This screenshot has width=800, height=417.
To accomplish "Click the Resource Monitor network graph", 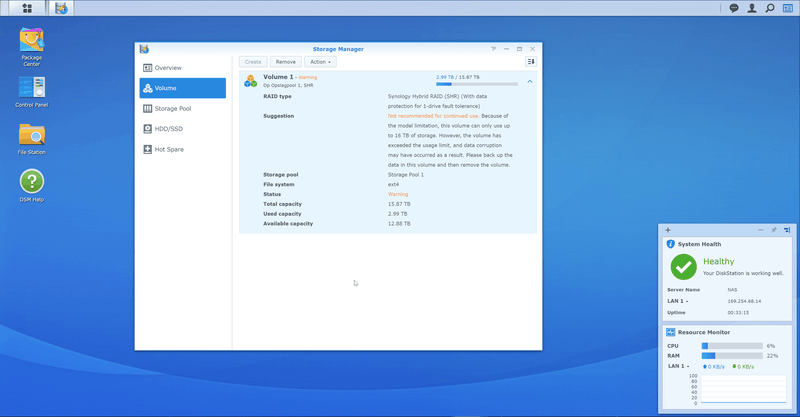I will coord(743,389).
